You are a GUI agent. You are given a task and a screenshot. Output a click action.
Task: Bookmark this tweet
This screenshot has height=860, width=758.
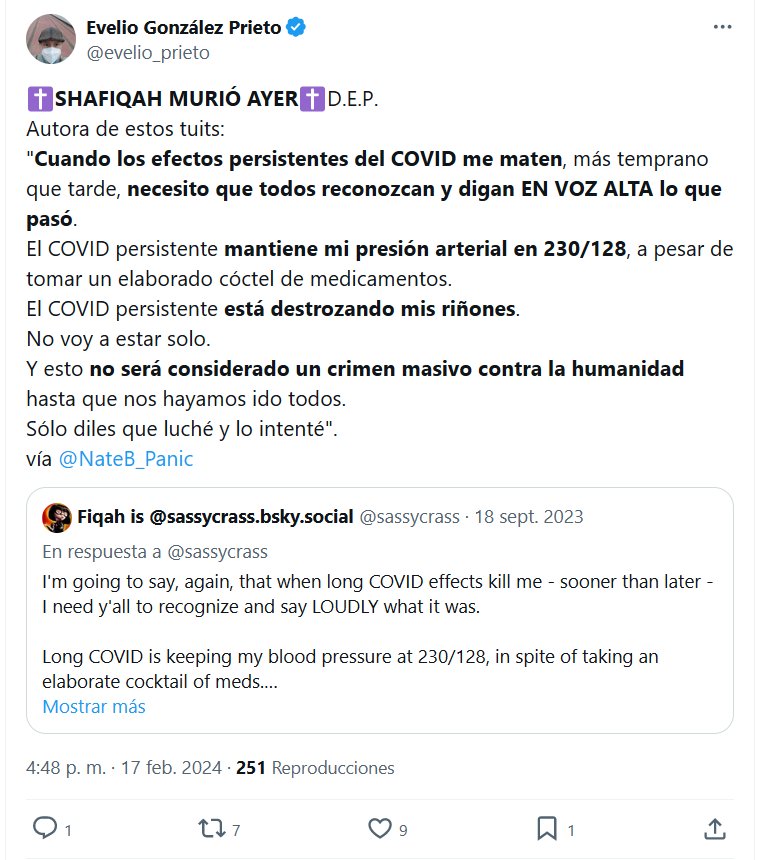pos(547,829)
